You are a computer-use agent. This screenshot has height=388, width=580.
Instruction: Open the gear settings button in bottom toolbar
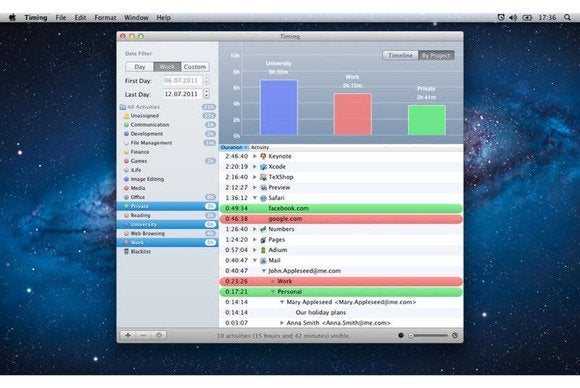pos(159,335)
